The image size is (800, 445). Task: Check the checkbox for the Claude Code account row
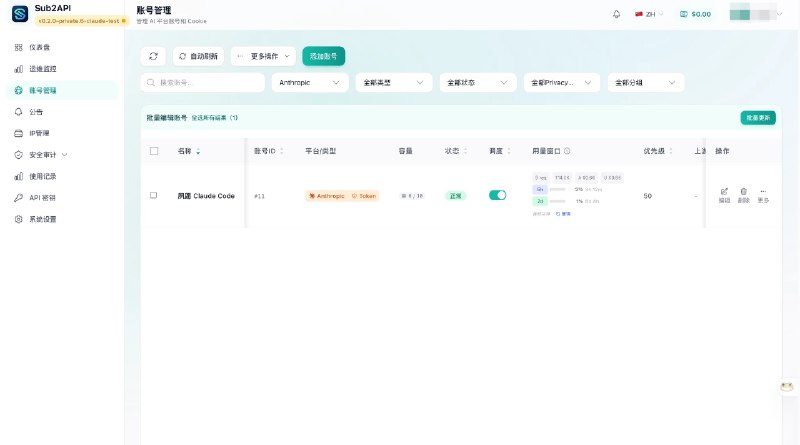point(154,195)
